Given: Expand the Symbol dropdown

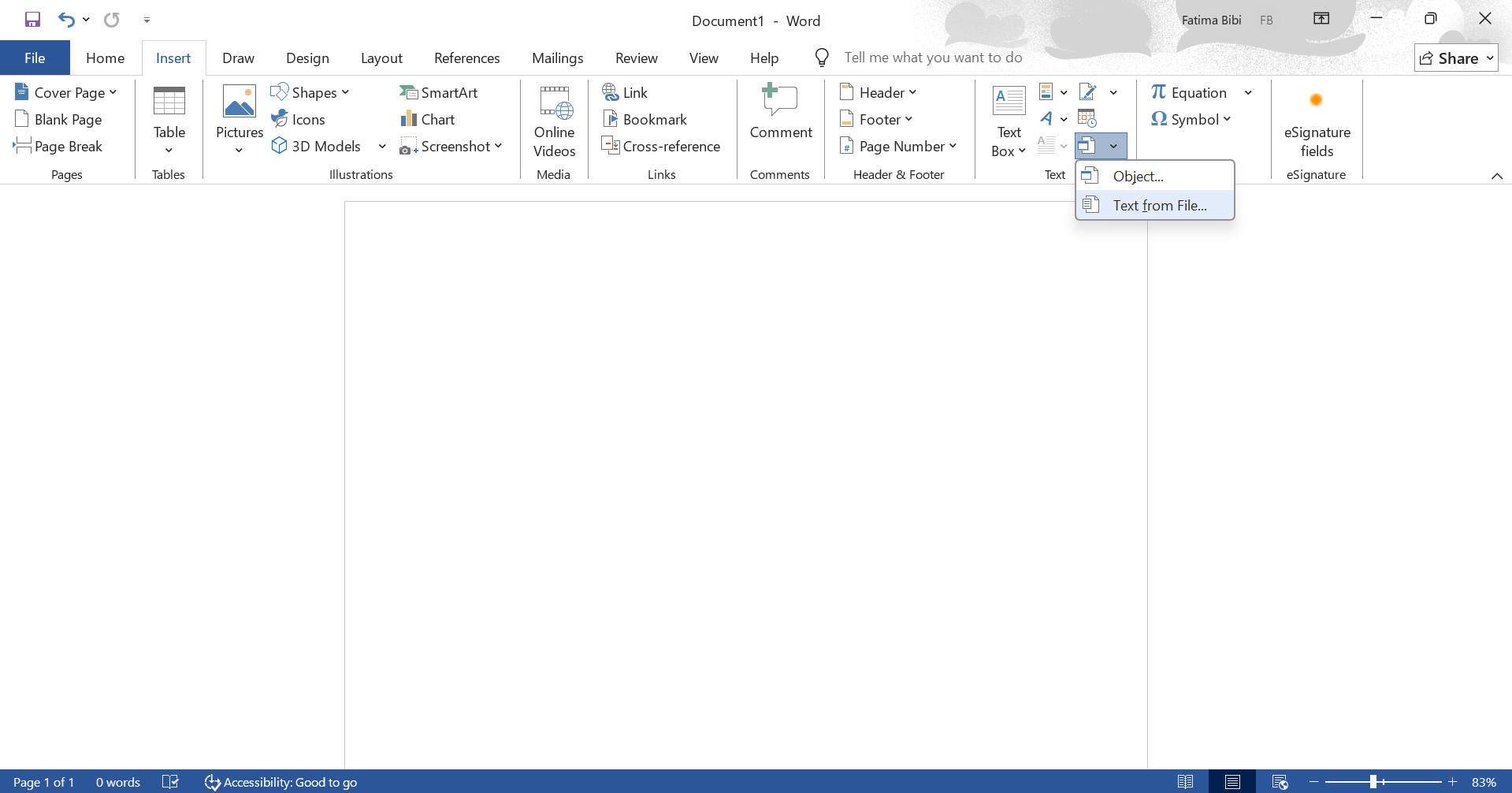Looking at the screenshot, I should pos(1191,119).
